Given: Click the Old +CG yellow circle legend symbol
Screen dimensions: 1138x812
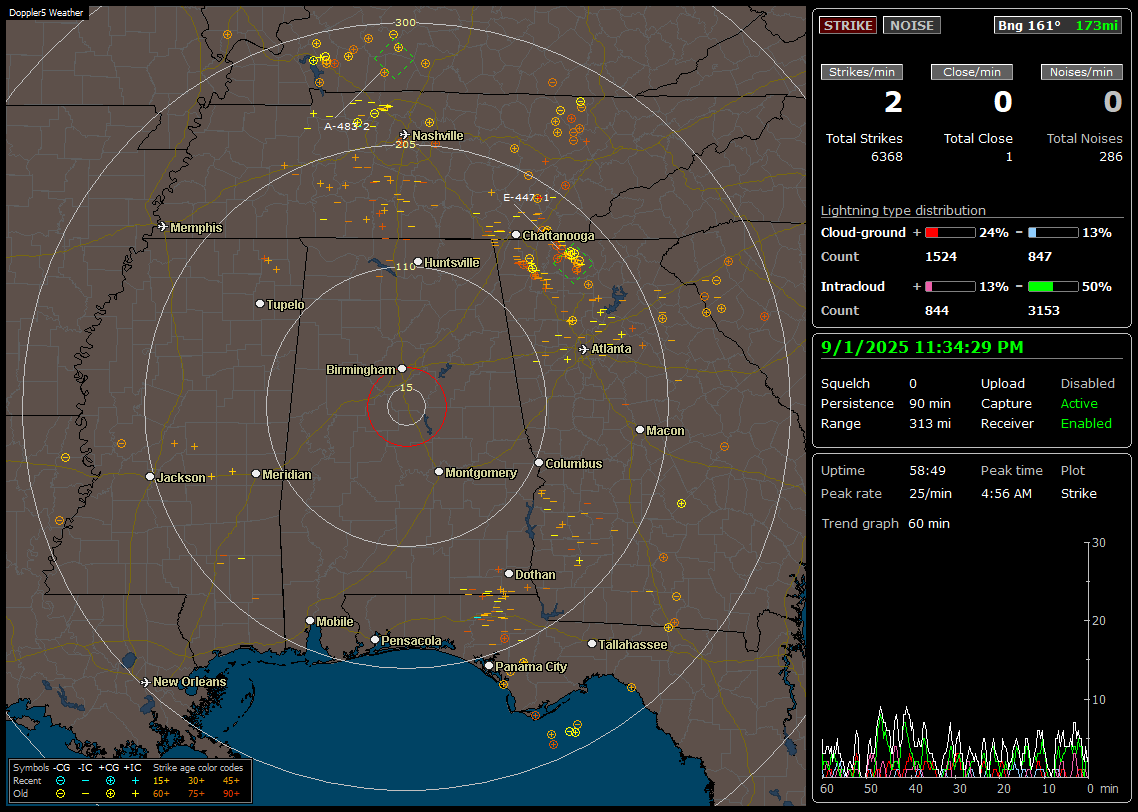Looking at the screenshot, I should coord(110,794).
